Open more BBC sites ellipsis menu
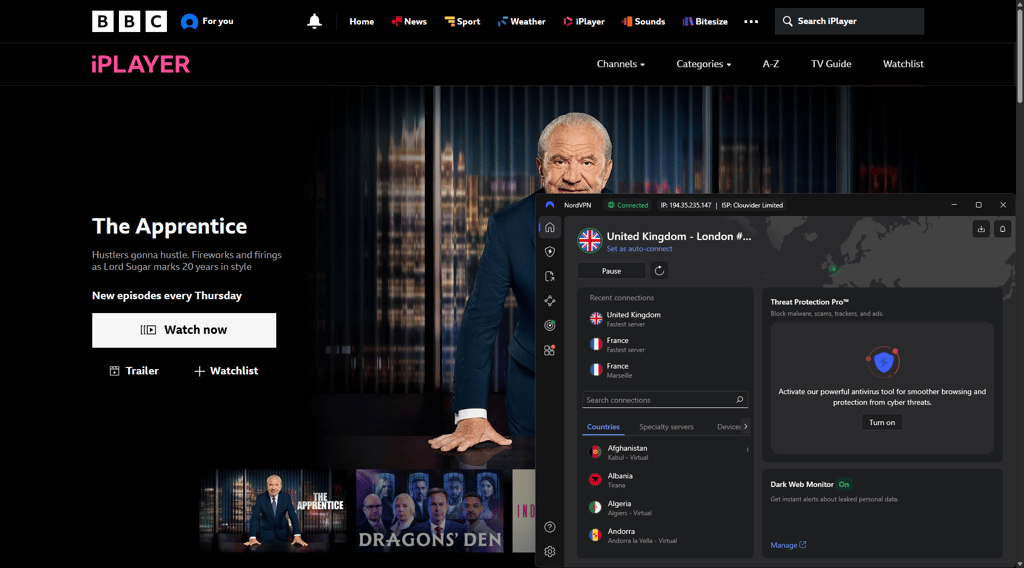The image size is (1024, 568). [751, 22]
